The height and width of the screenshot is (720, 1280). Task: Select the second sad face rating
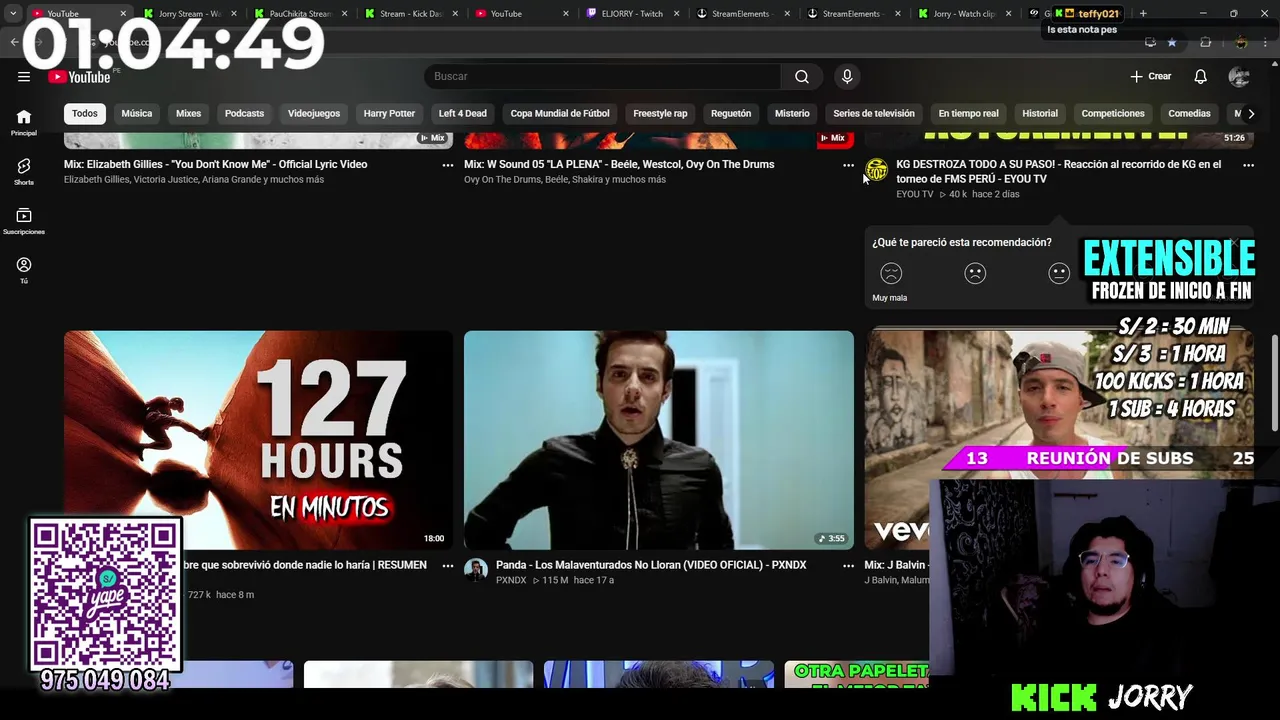[975, 273]
